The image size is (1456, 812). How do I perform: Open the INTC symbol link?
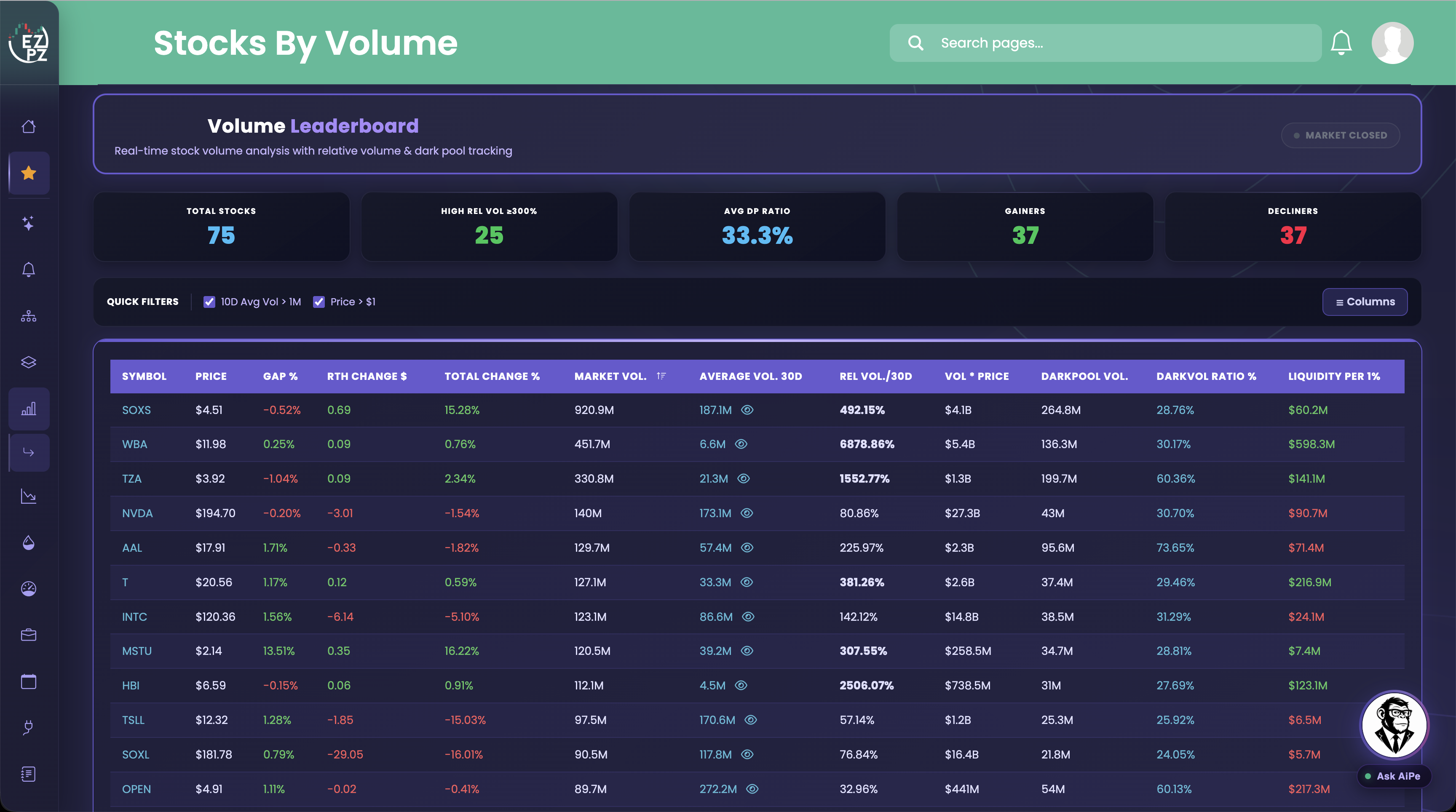pyautogui.click(x=134, y=617)
